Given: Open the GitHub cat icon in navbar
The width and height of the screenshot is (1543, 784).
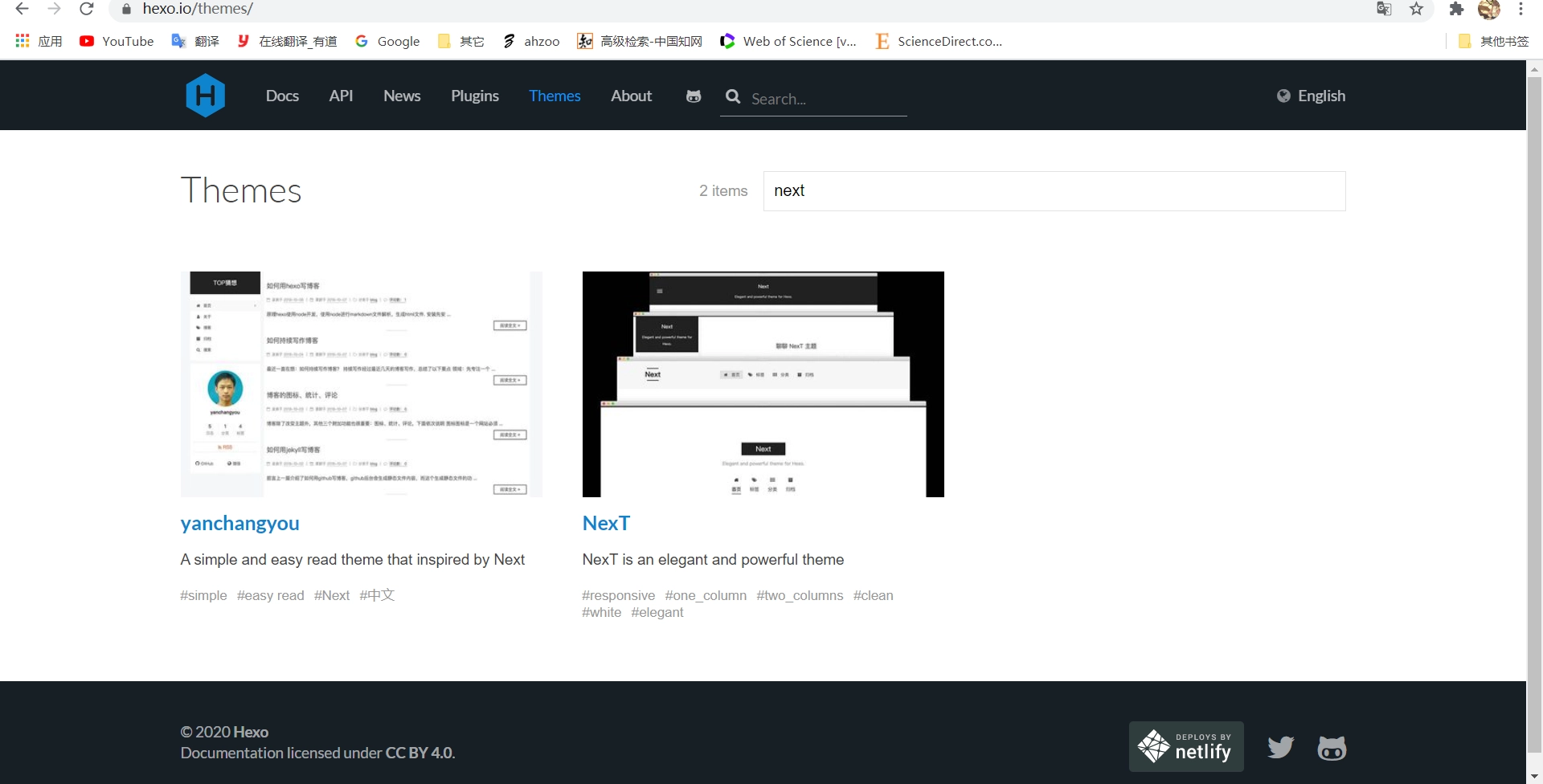Looking at the screenshot, I should [x=694, y=96].
